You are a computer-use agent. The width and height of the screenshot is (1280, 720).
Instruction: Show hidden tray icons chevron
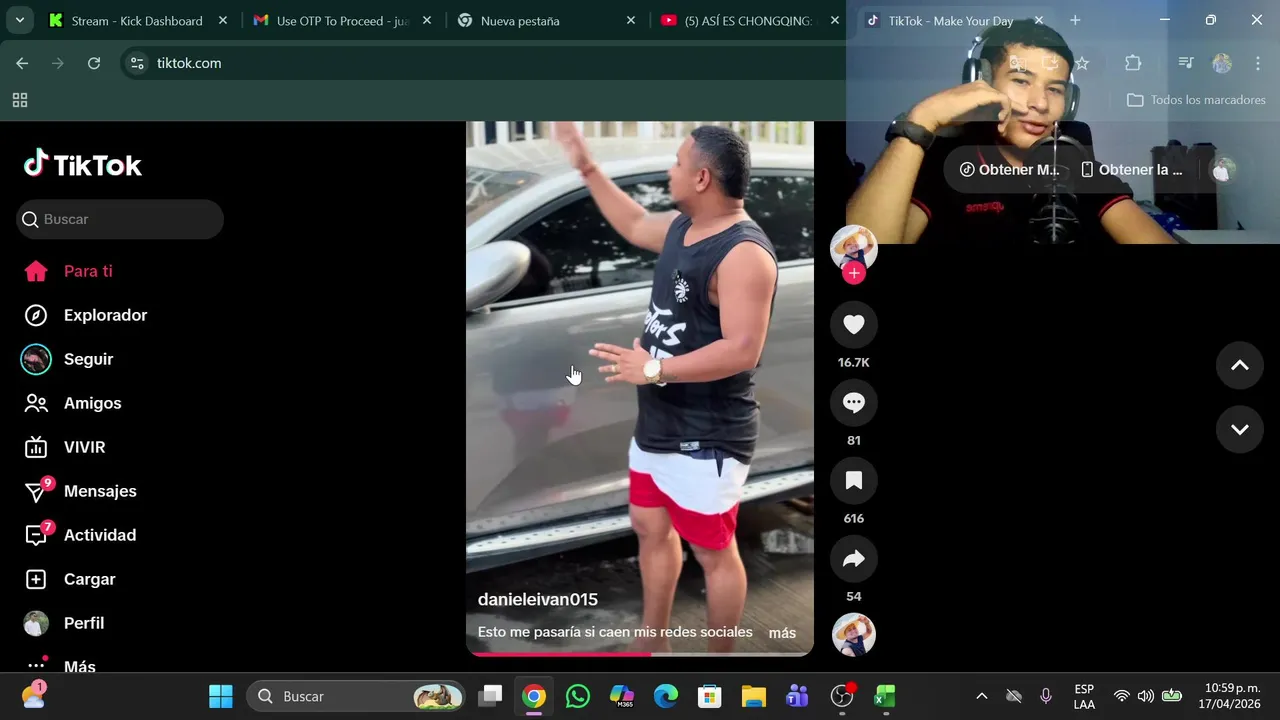coord(982,696)
